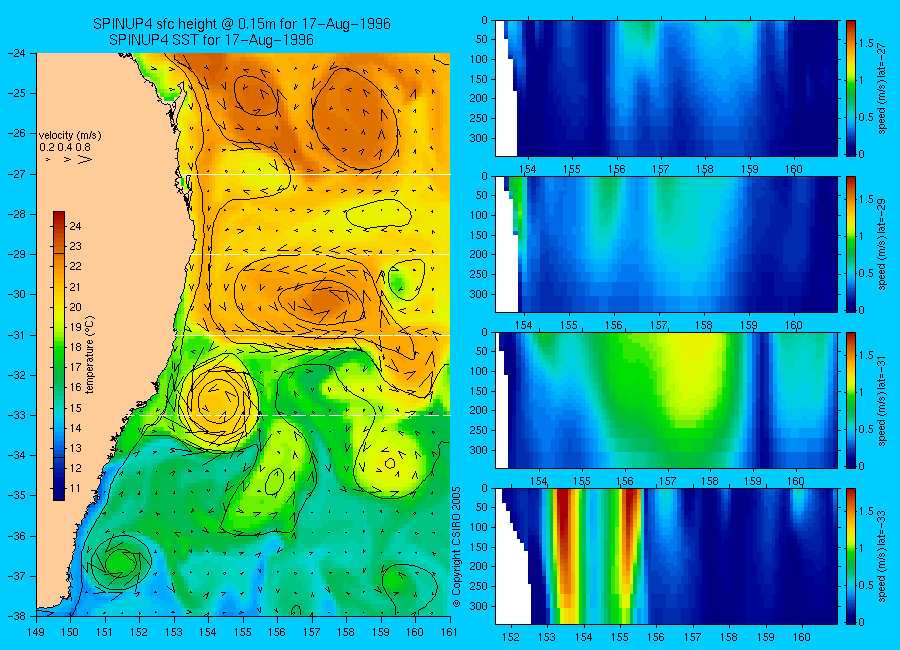Click the '11' value on the temperature color bar
Image resolution: width=900 pixels, height=650 pixels.
[75, 489]
